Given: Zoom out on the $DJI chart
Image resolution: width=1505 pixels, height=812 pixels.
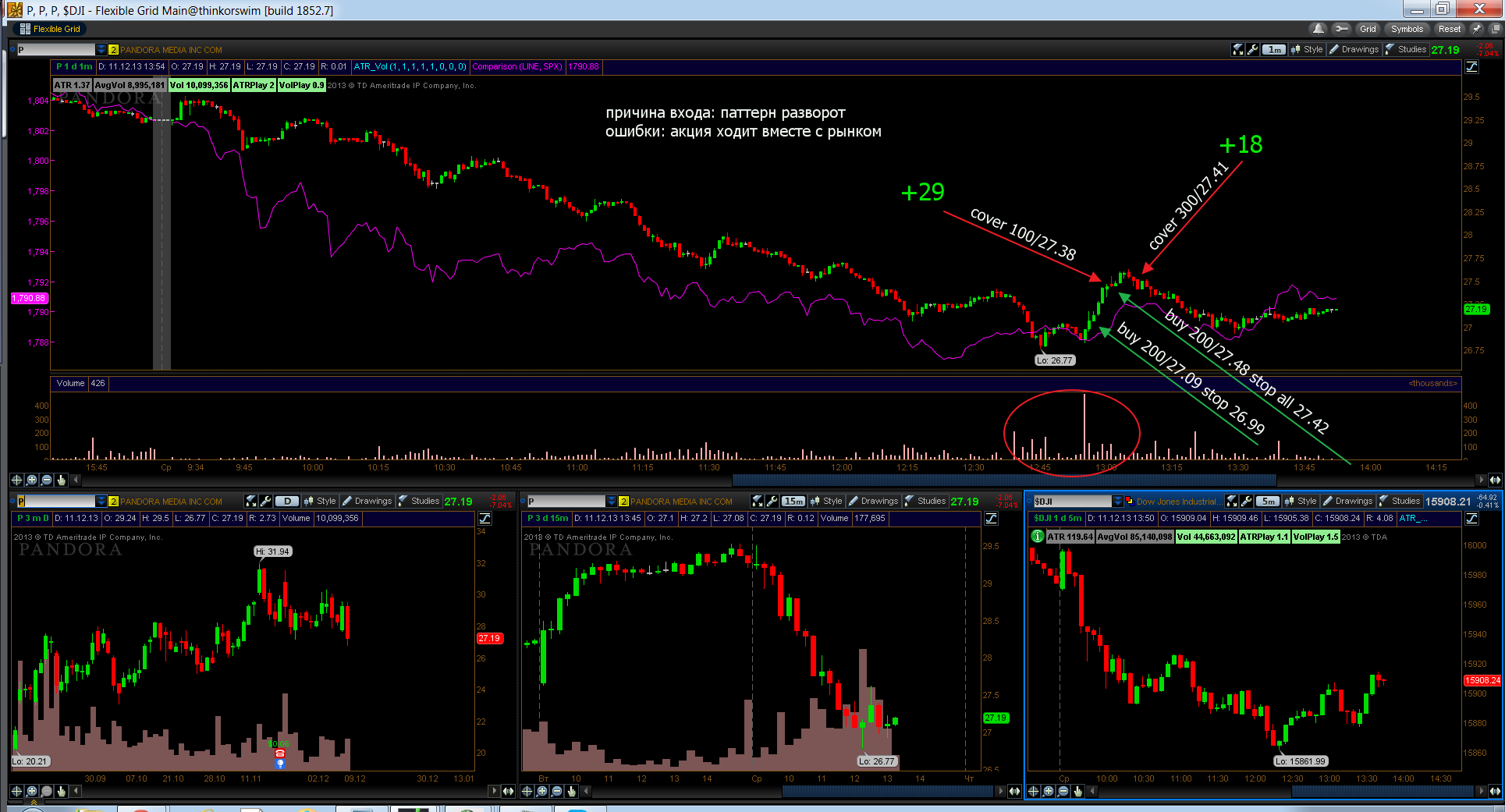Looking at the screenshot, I should click(x=1063, y=791).
